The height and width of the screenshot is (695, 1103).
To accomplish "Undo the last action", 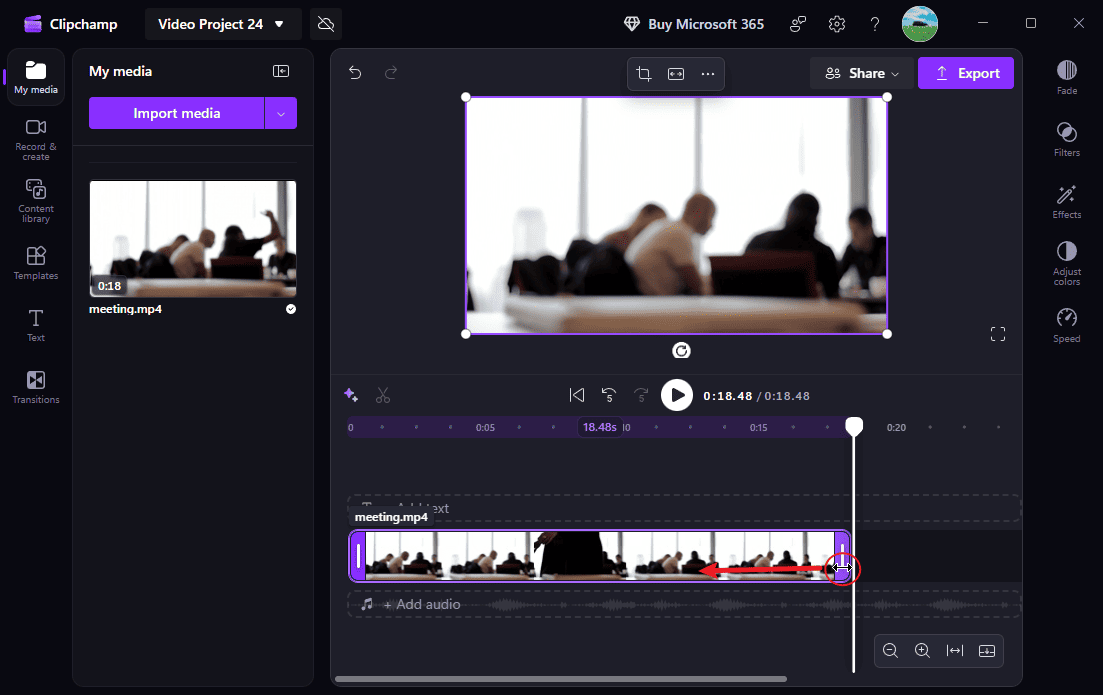I will point(355,72).
